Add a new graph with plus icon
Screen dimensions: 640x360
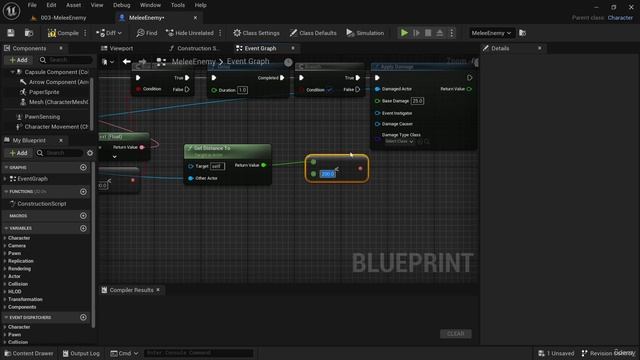(83, 167)
